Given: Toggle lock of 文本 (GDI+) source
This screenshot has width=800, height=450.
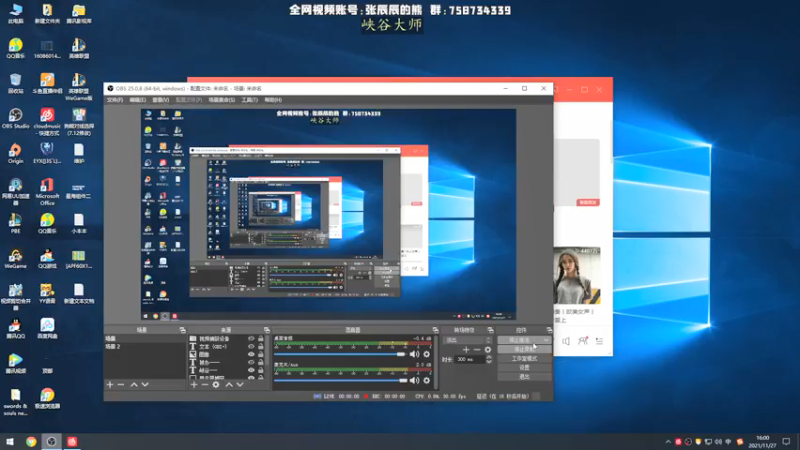Looking at the screenshot, I should coord(261,346).
